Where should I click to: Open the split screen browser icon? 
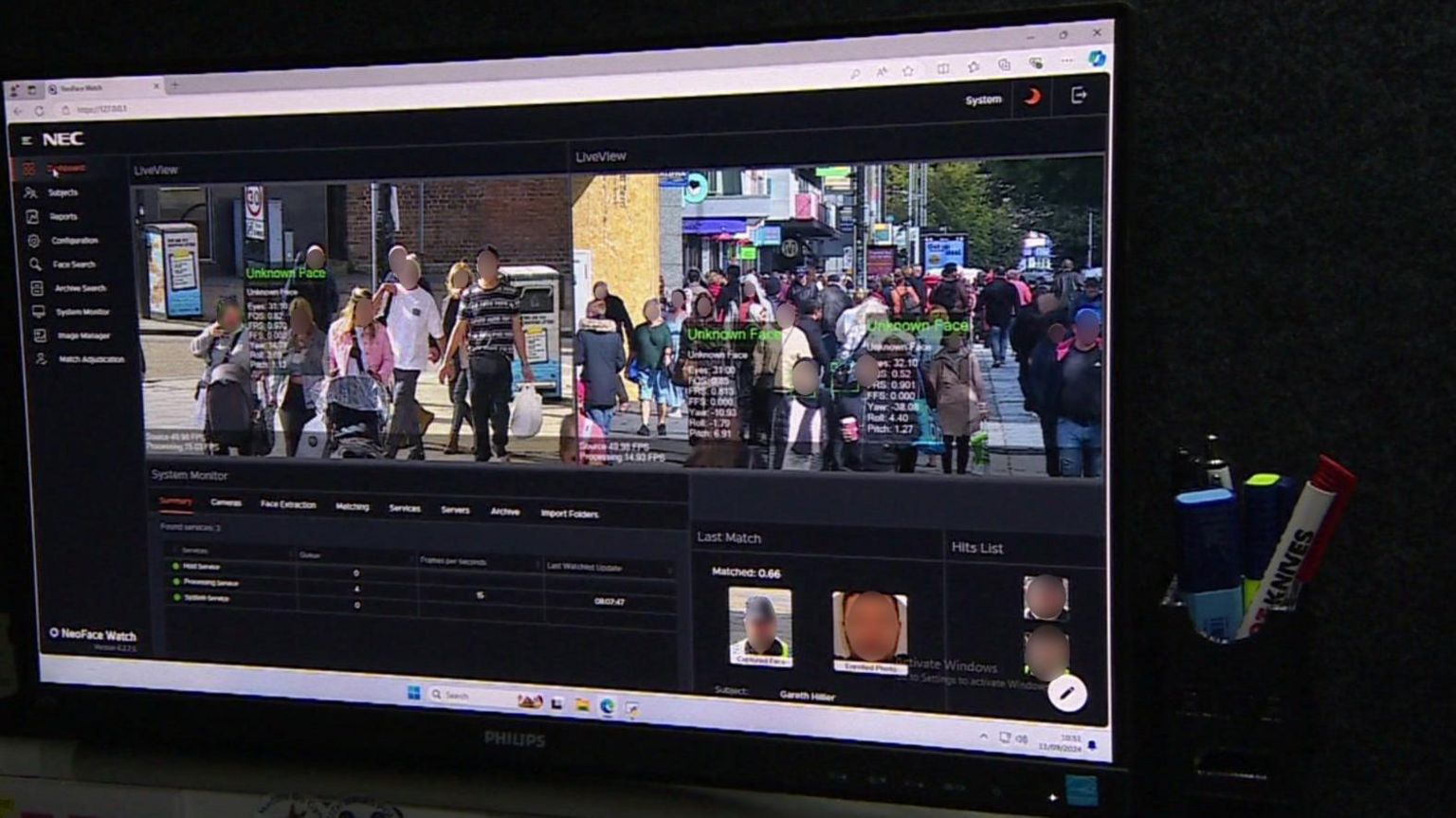pos(942,69)
